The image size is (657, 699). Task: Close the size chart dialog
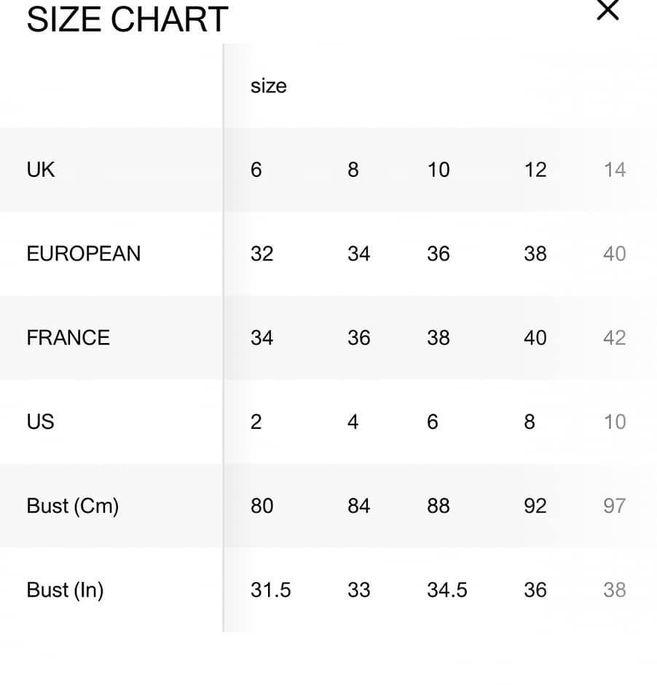[x=608, y=11]
